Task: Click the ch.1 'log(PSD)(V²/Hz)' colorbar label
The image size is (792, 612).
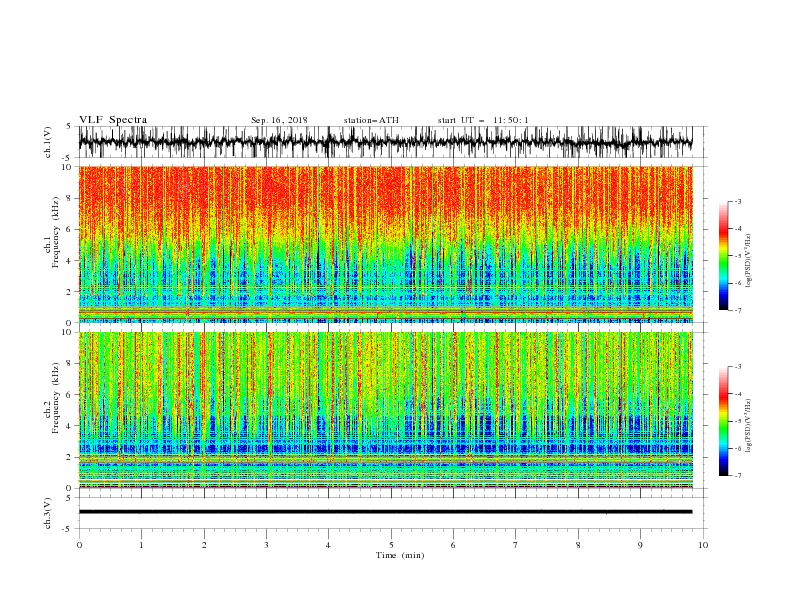Action: tap(749, 261)
